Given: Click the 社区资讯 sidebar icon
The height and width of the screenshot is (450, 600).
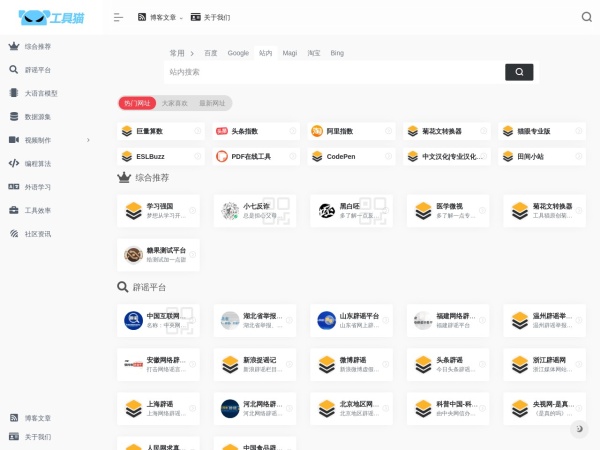Looking at the screenshot, I should (14, 233).
